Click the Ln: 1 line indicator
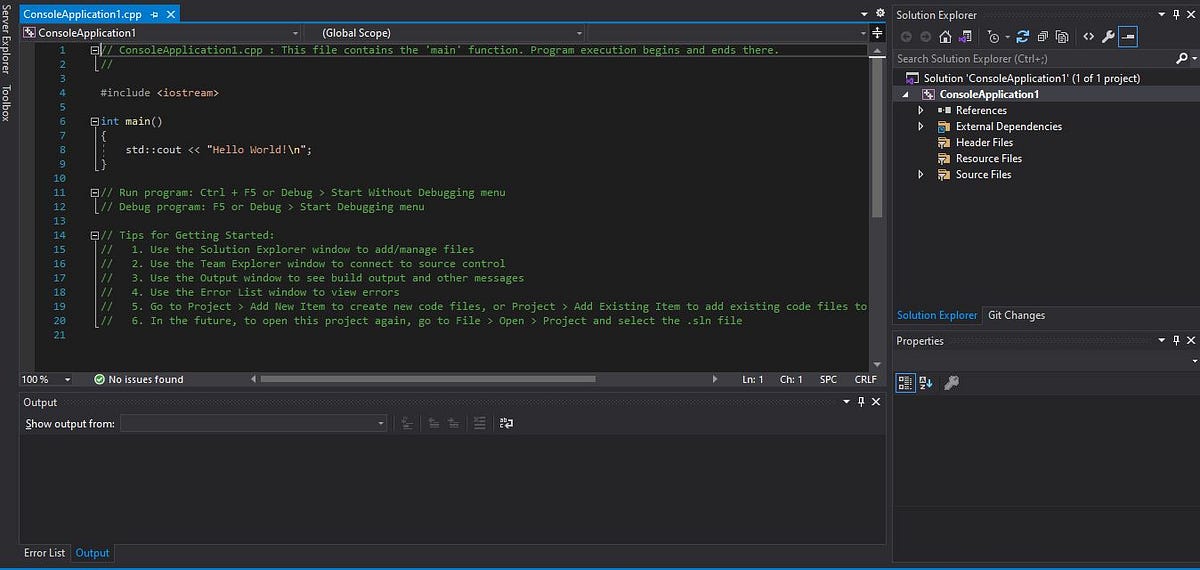The image size is (1200, 570). [x=753, y=379]
